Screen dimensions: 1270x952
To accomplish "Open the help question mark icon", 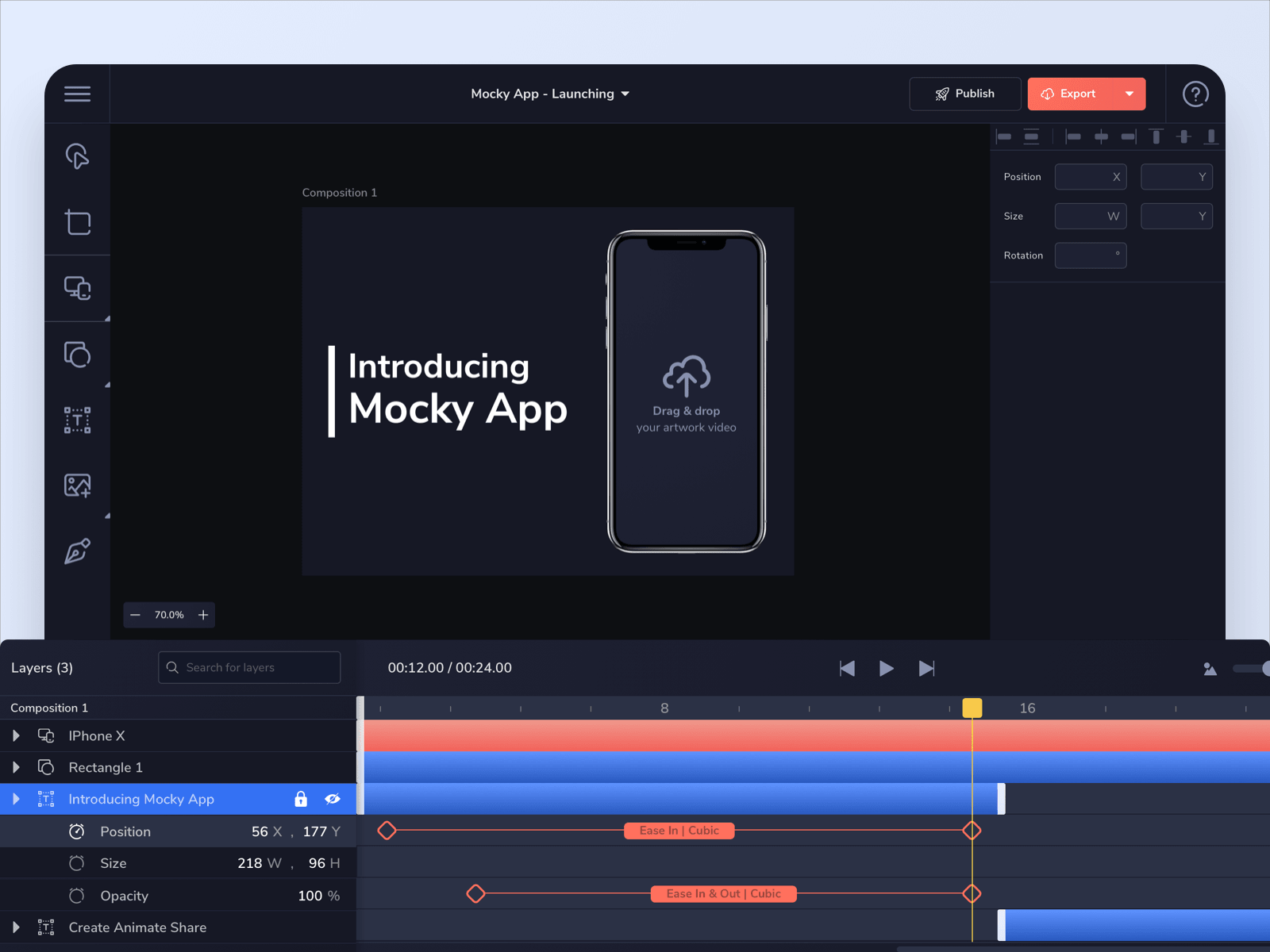I will click(x=1195, y=94).
